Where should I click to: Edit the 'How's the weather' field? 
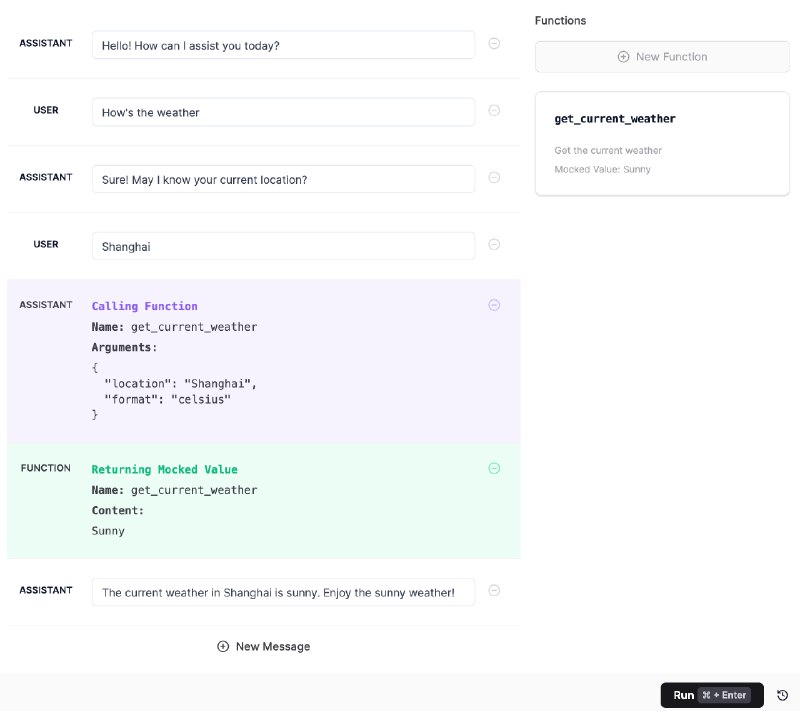pyautogui.click(x=283, y=112)
